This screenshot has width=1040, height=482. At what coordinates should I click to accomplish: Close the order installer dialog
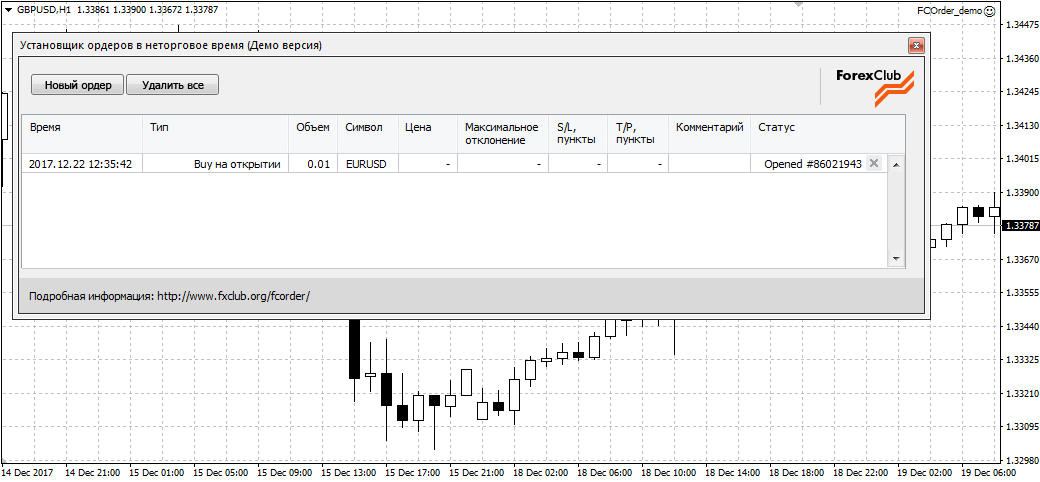click(916, 45)
